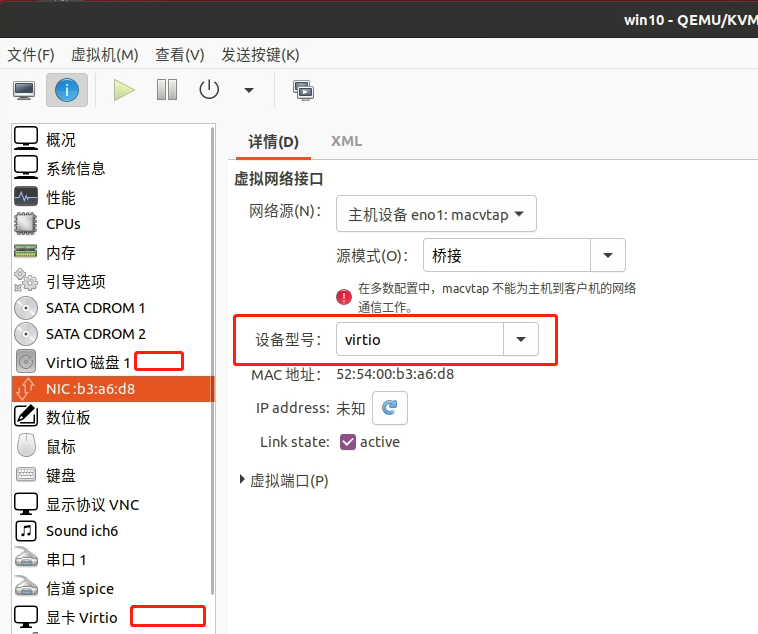The width and height of the screenshot is (758, 634).
Task: Start the virtual machine with play button
Action: pyautogui.click(x=124, y=90)
